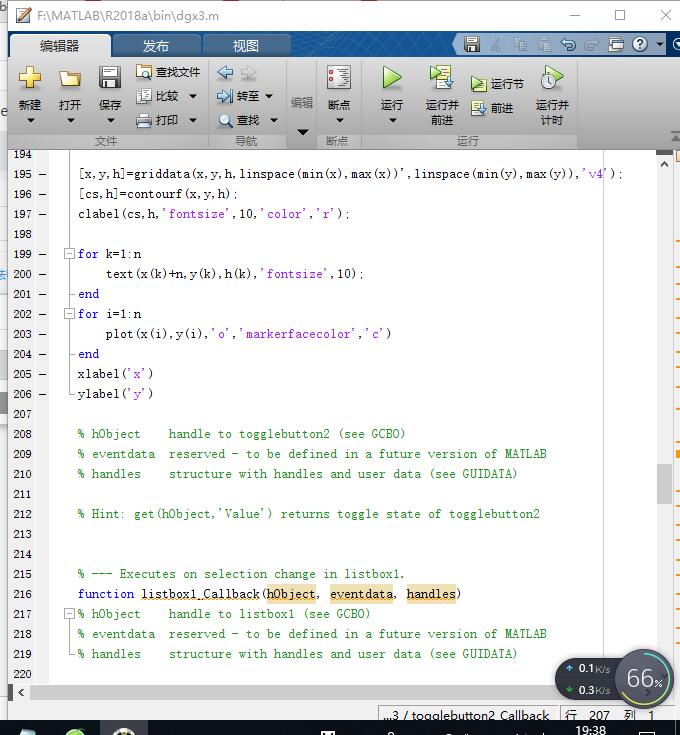The width and height of the screenshot is (680, 735).
Task: Click the Compare icon
Action: [143, 96]
